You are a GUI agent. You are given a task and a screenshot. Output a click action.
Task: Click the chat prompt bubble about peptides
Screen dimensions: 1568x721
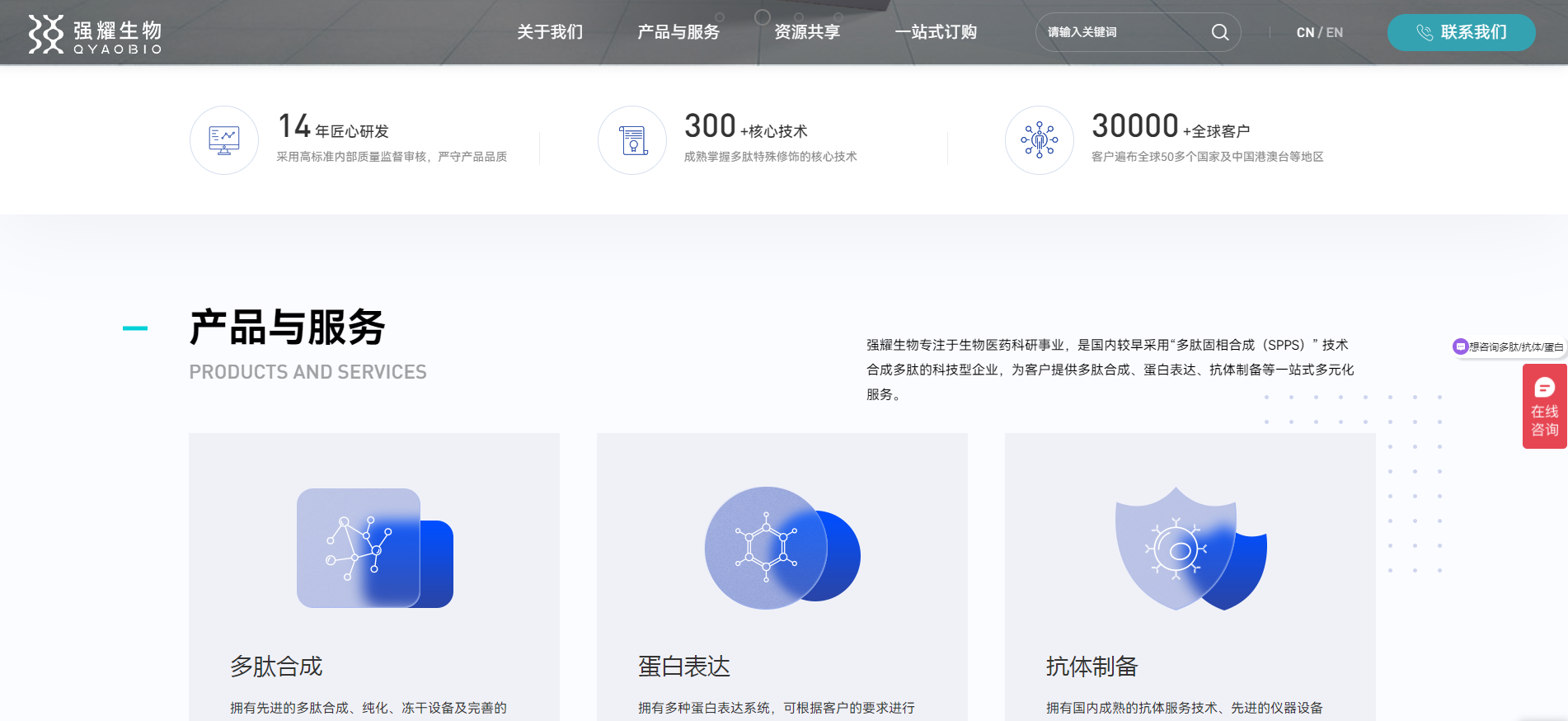(1509, 347)
